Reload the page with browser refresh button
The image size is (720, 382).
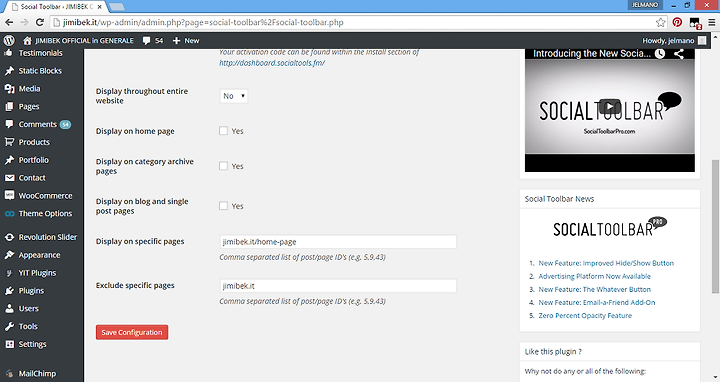coord(40,22)
